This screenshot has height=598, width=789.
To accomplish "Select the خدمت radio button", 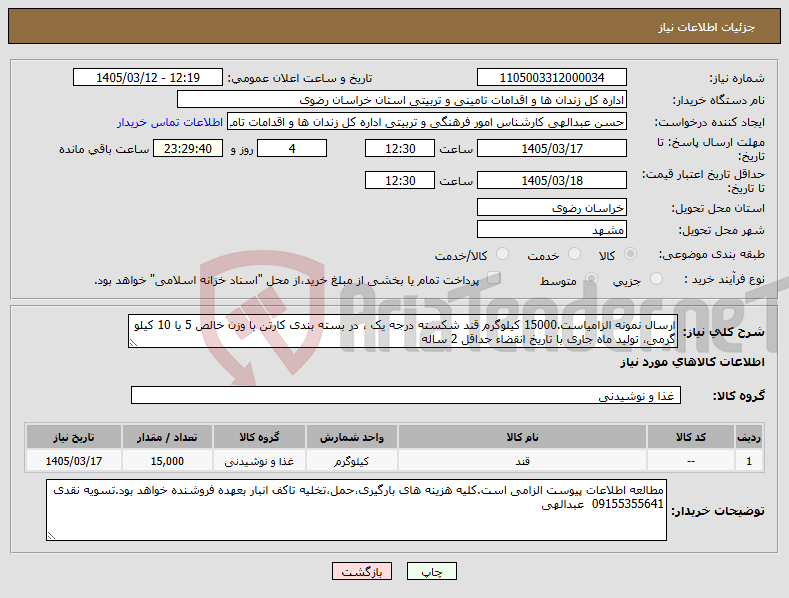I will [x=574, y=254].
